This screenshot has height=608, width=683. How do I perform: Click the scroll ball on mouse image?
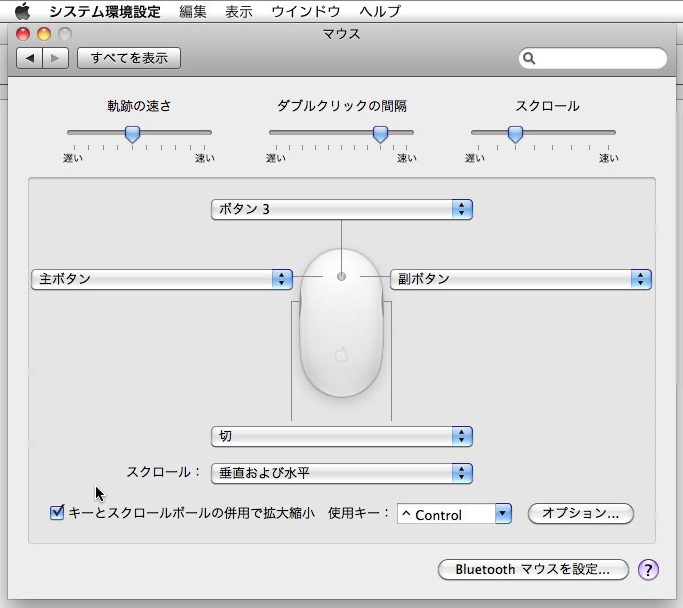click(x=342, y=276)
